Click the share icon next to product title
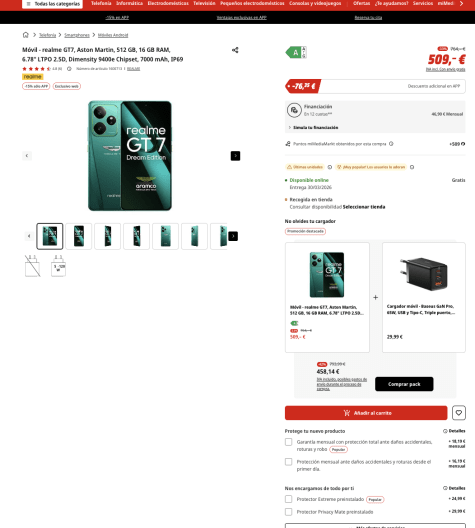The height and width of the screenshot is (528, 475). 235,50
